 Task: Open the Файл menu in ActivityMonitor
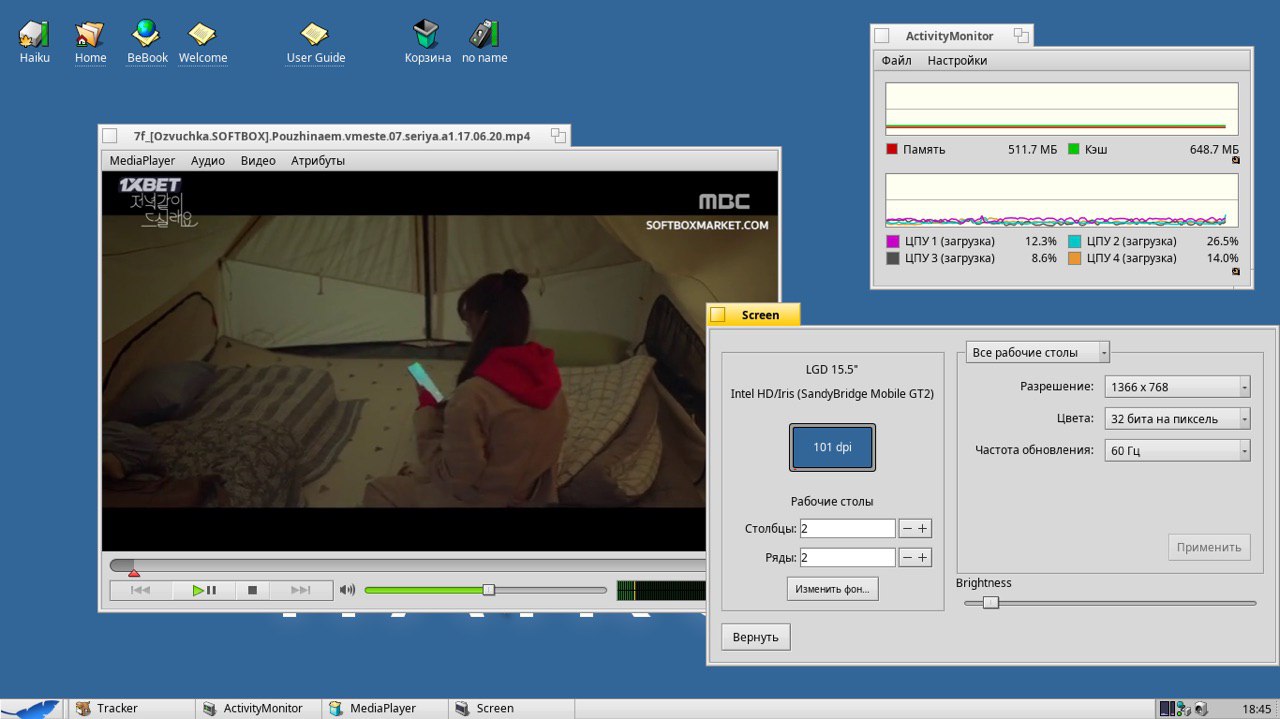[x=896, y=60]
